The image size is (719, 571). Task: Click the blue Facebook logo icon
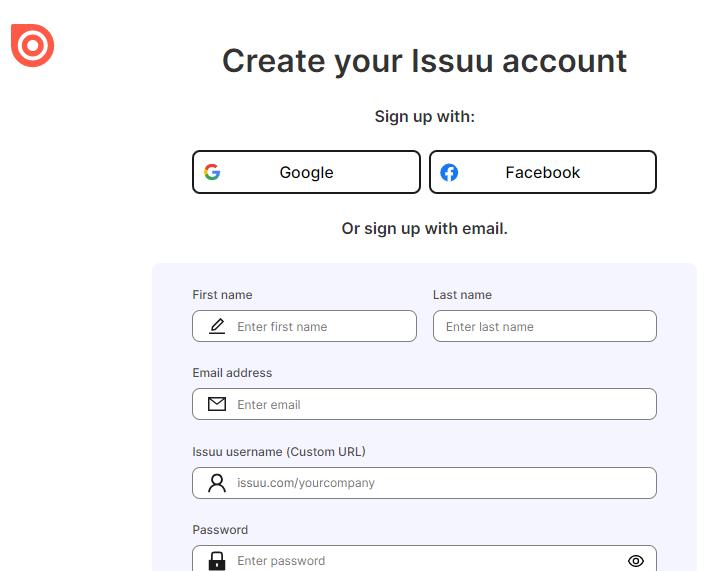[449, 172]
